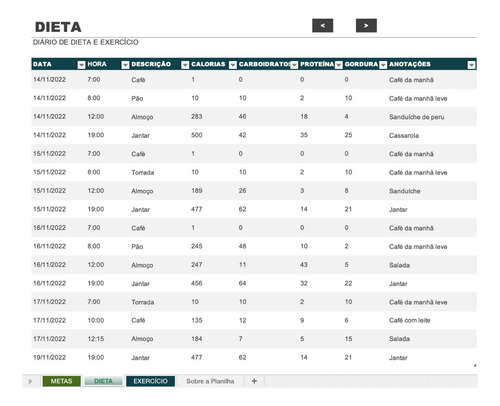Image resolution: width=500 pixels, height=406 pixels.
Task: Select the Salada note on 16/11/2022 row
Action: (x=399, y=265)
